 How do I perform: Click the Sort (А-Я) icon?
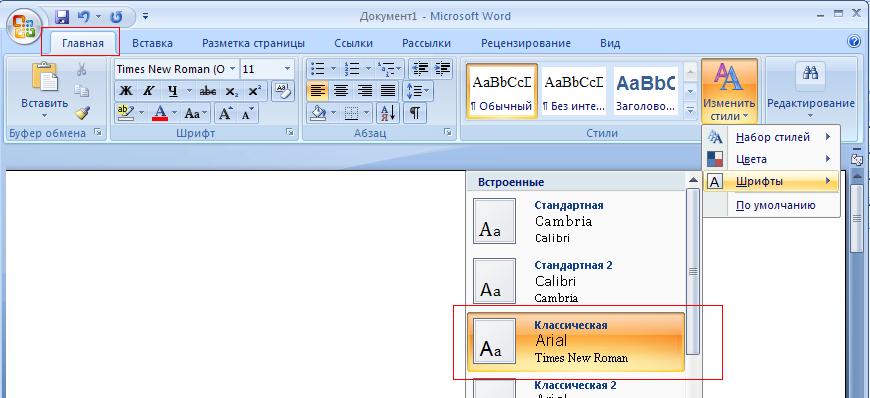tap(388, 113)
